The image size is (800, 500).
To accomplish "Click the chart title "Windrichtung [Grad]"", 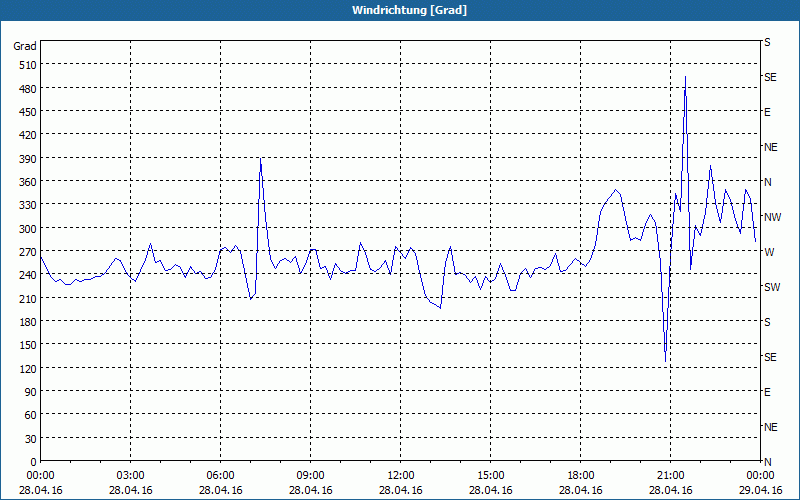I will coord(409,10).
